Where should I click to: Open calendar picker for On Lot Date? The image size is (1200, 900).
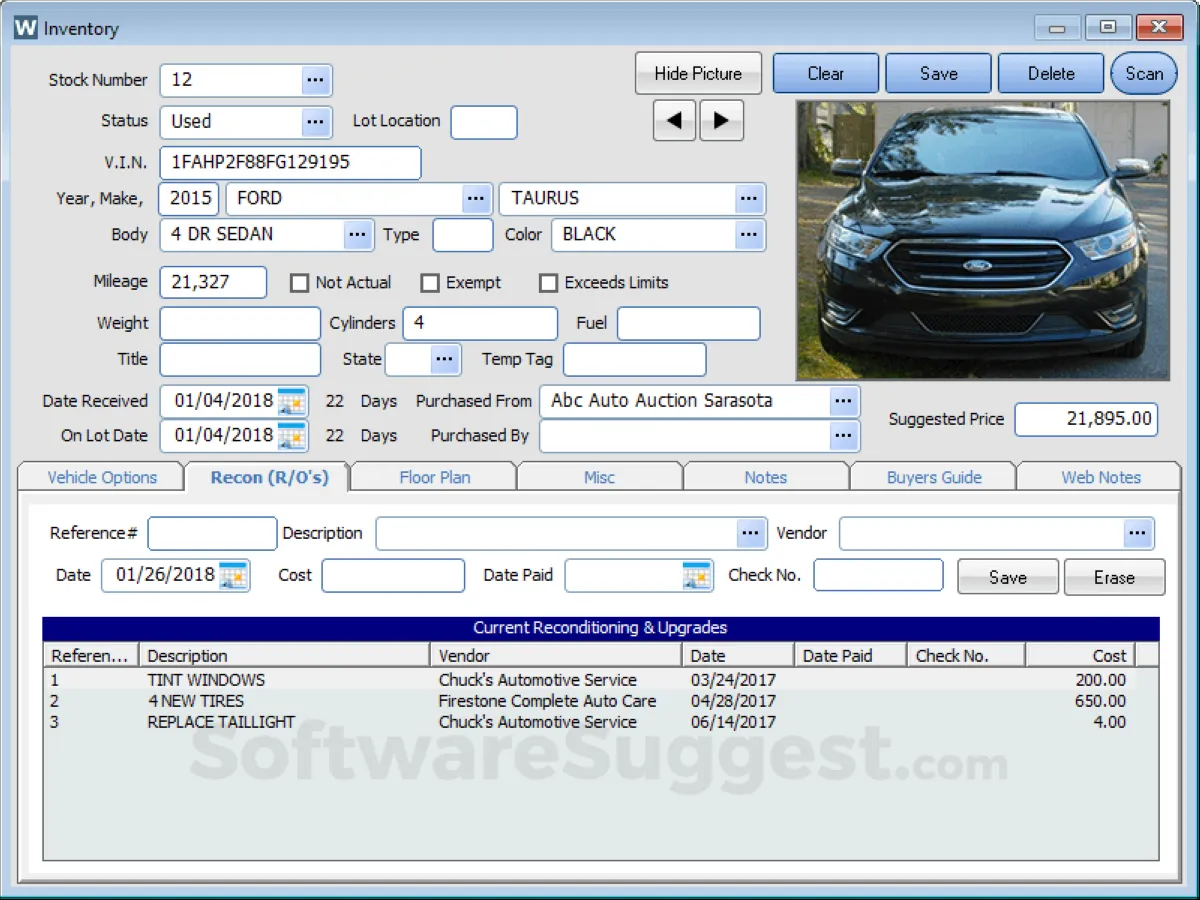click(292, 436)
